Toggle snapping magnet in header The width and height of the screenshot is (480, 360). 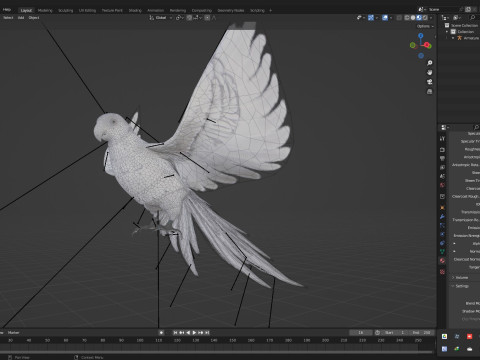[x=189, y=18]
